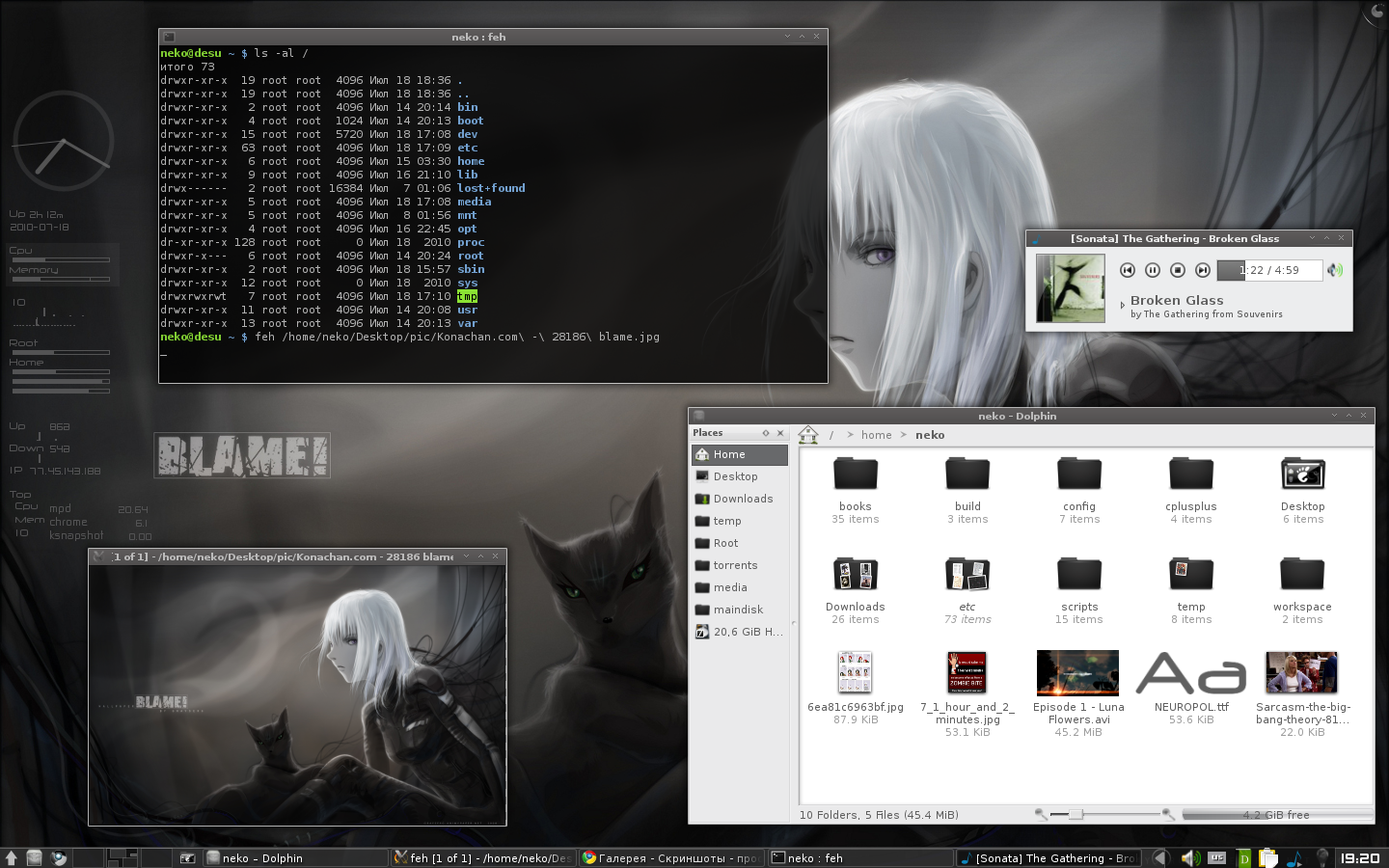1389x868 pixels.
Task: Switch to Chrome Галерея taskbar entry
Action: (671, 857)
